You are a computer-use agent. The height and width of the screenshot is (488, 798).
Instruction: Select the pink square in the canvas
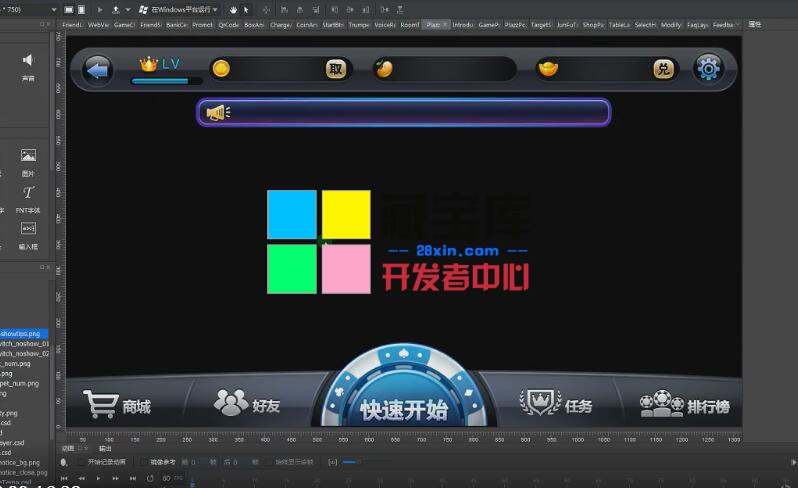[x=346, y=269]
